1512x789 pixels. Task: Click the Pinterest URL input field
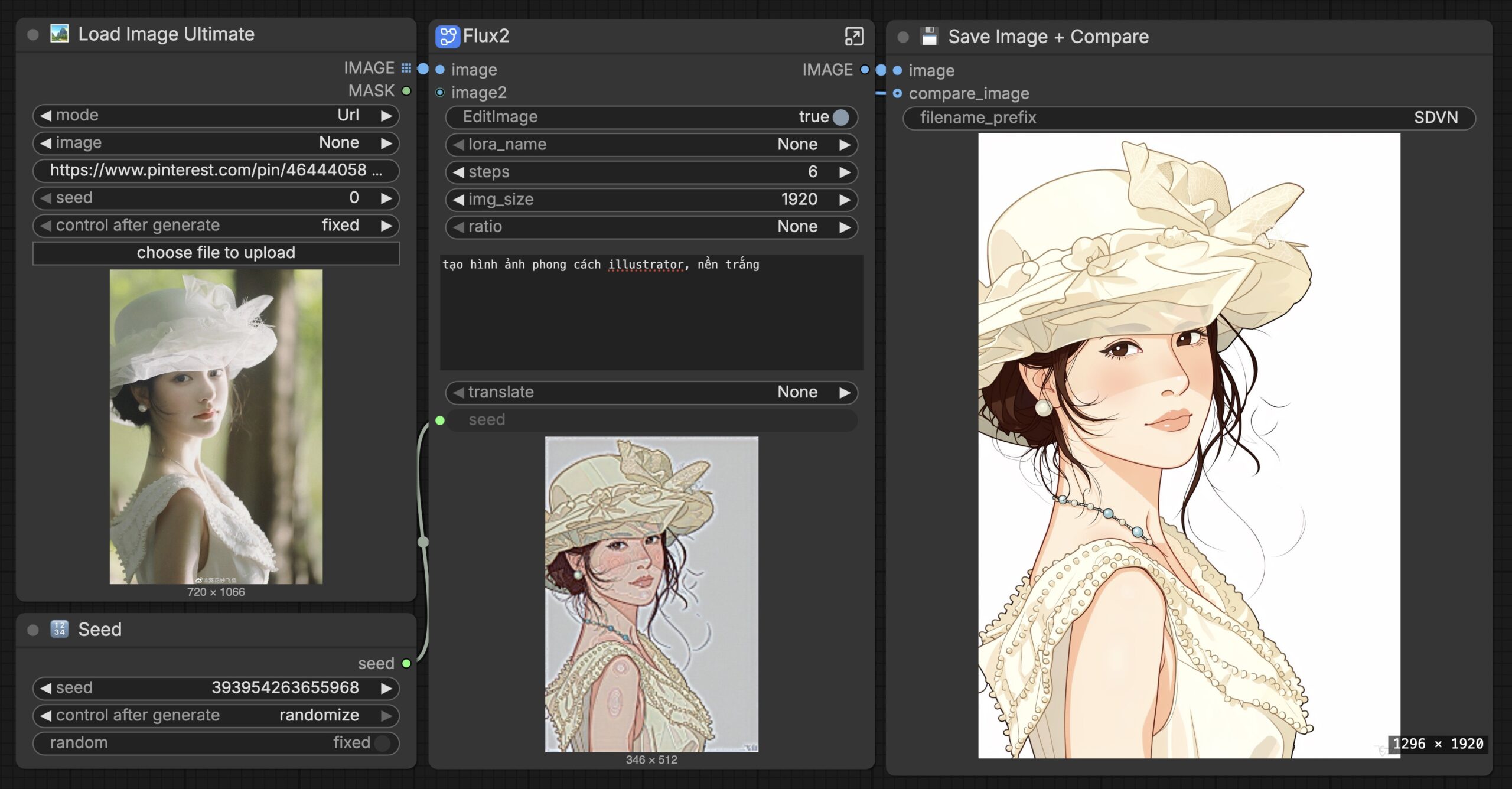[x=216, y=171]
